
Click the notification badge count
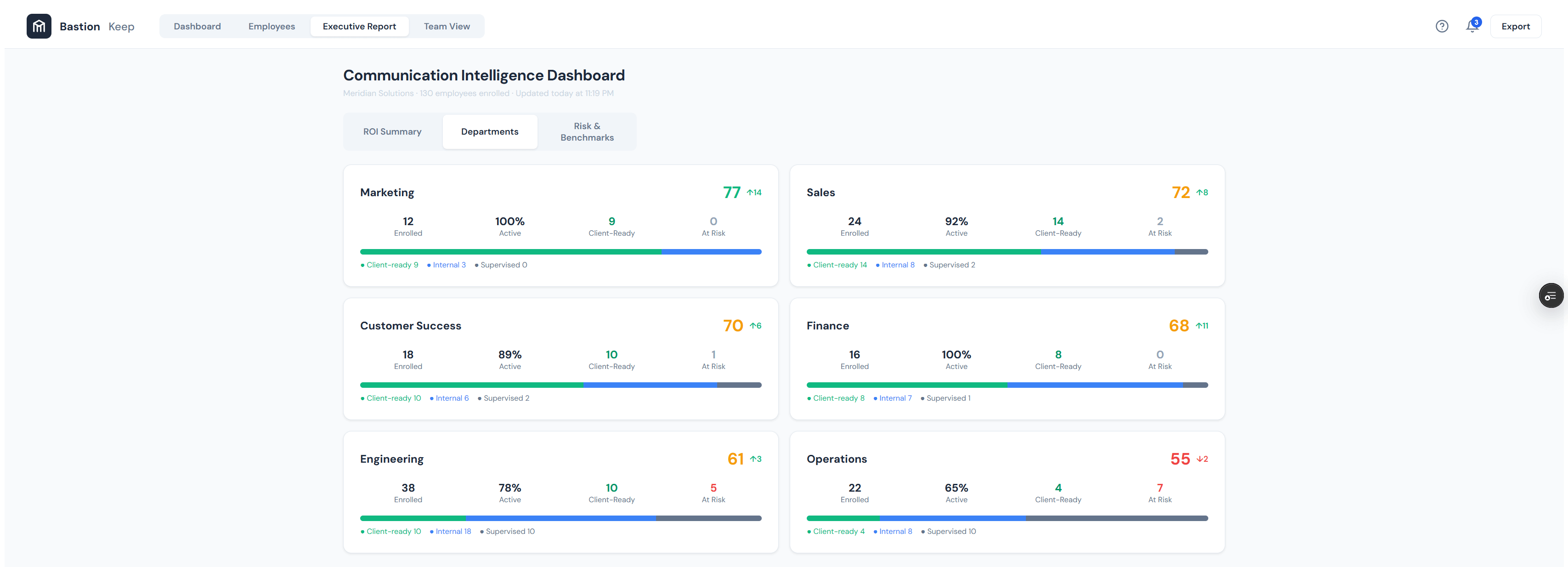pyautogui.click(x=1476, y=22)
